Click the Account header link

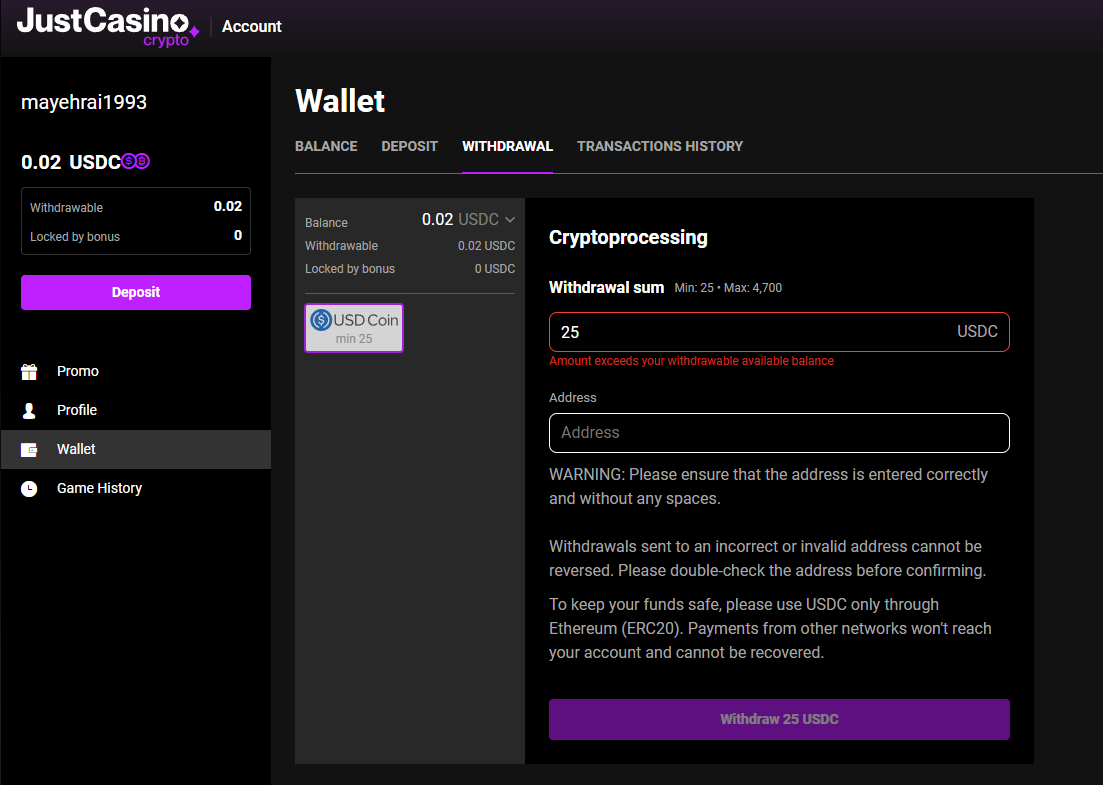[x=252, y=27]
